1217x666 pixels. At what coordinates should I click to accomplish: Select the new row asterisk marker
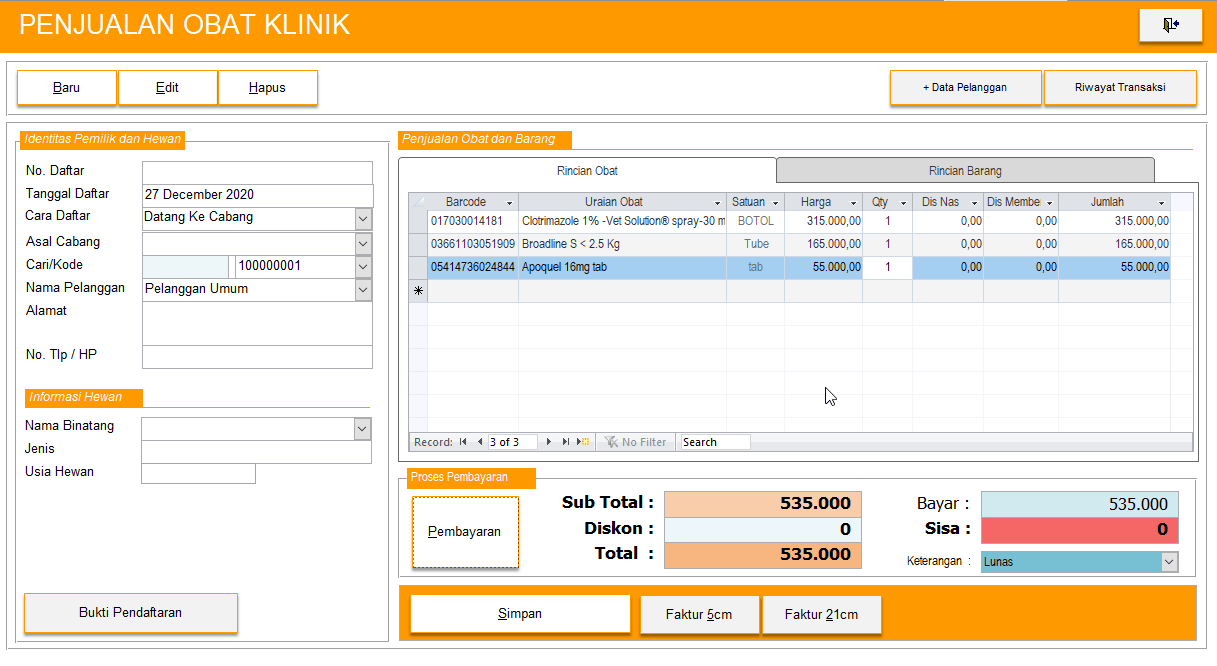tap(418, 291)
